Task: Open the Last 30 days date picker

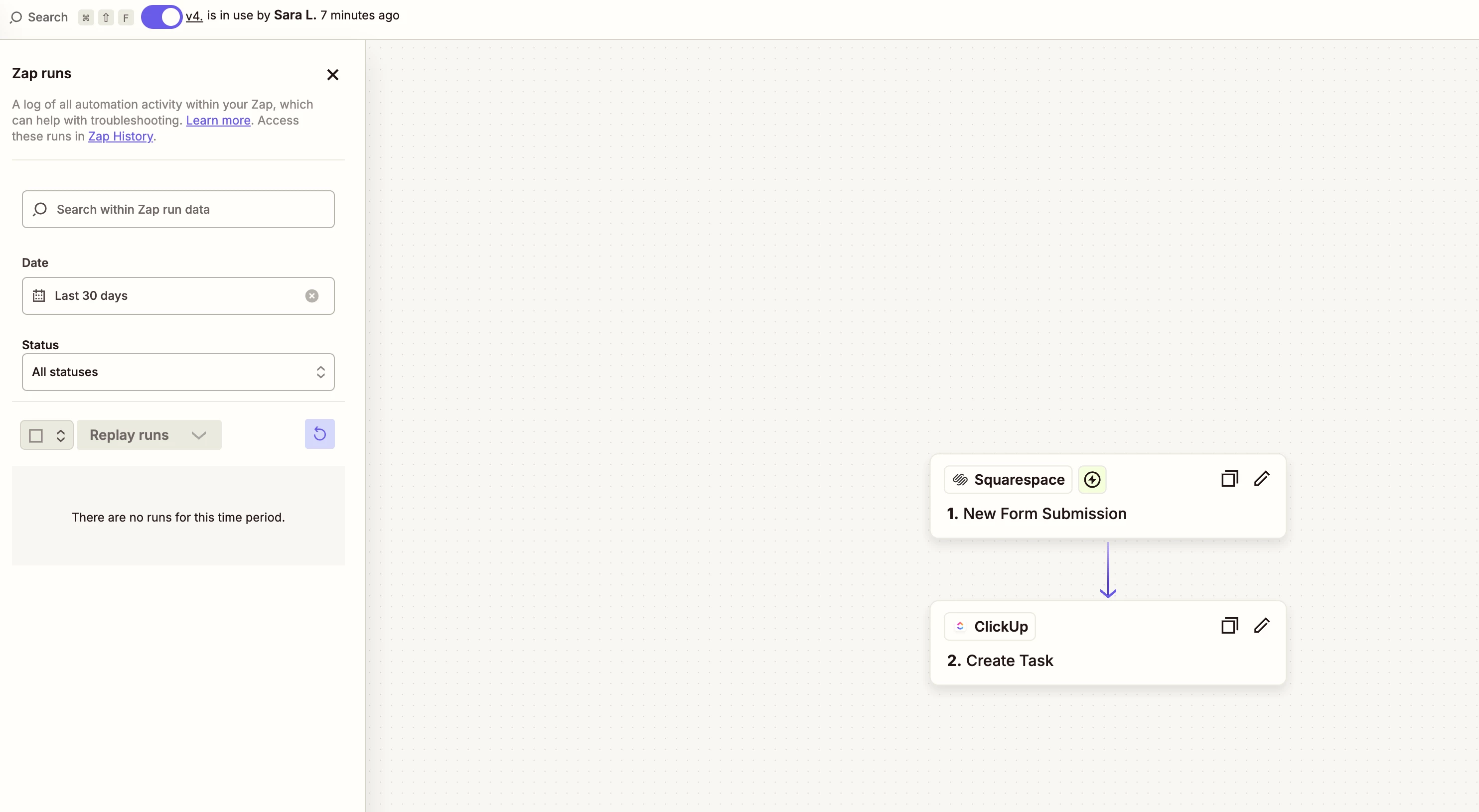Action: (x=178, y=296)
